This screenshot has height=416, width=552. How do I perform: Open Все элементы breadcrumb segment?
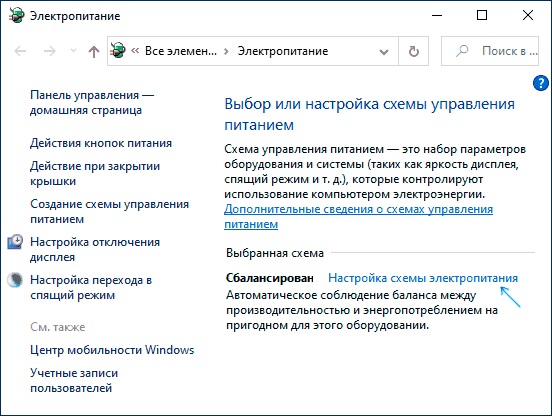[181, 51]
